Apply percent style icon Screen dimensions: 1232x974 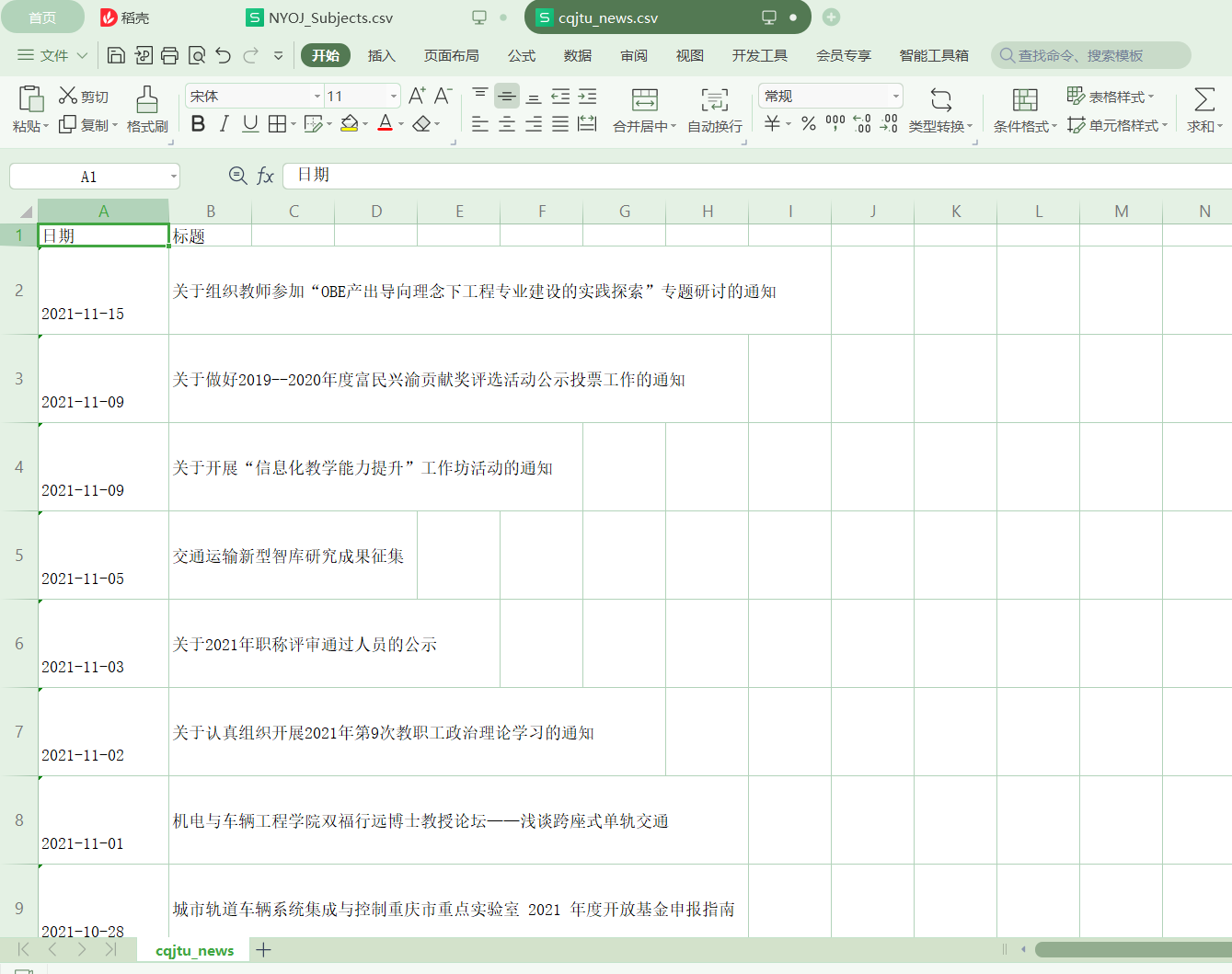(809, 123)
